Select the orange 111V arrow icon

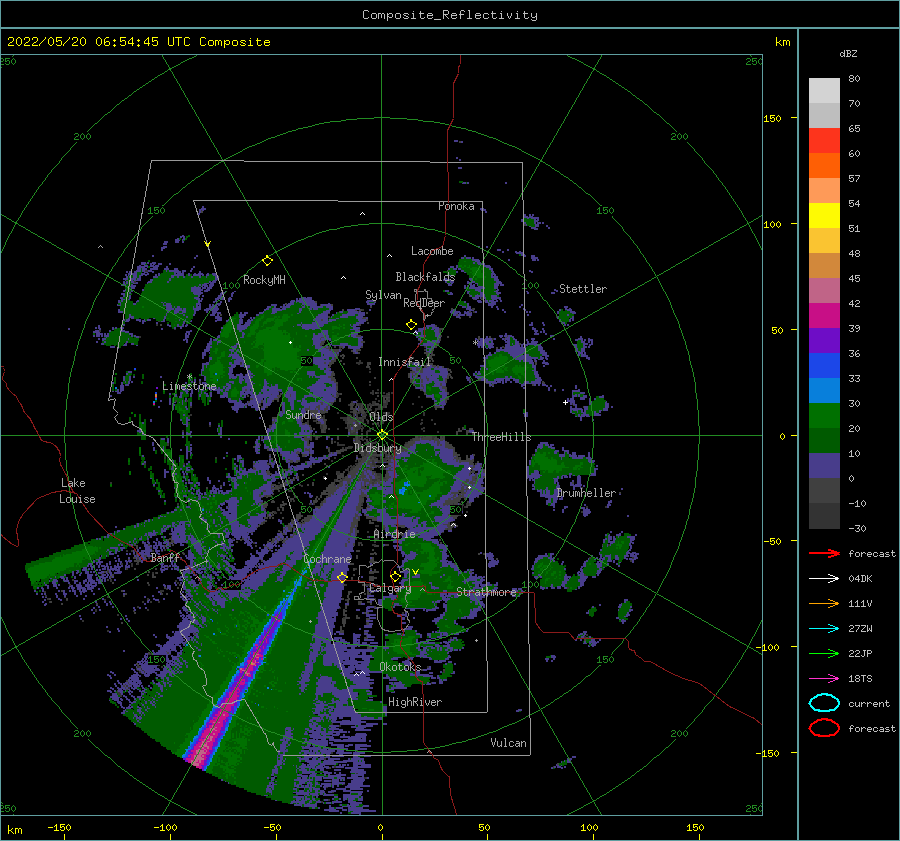click(824, 603)
